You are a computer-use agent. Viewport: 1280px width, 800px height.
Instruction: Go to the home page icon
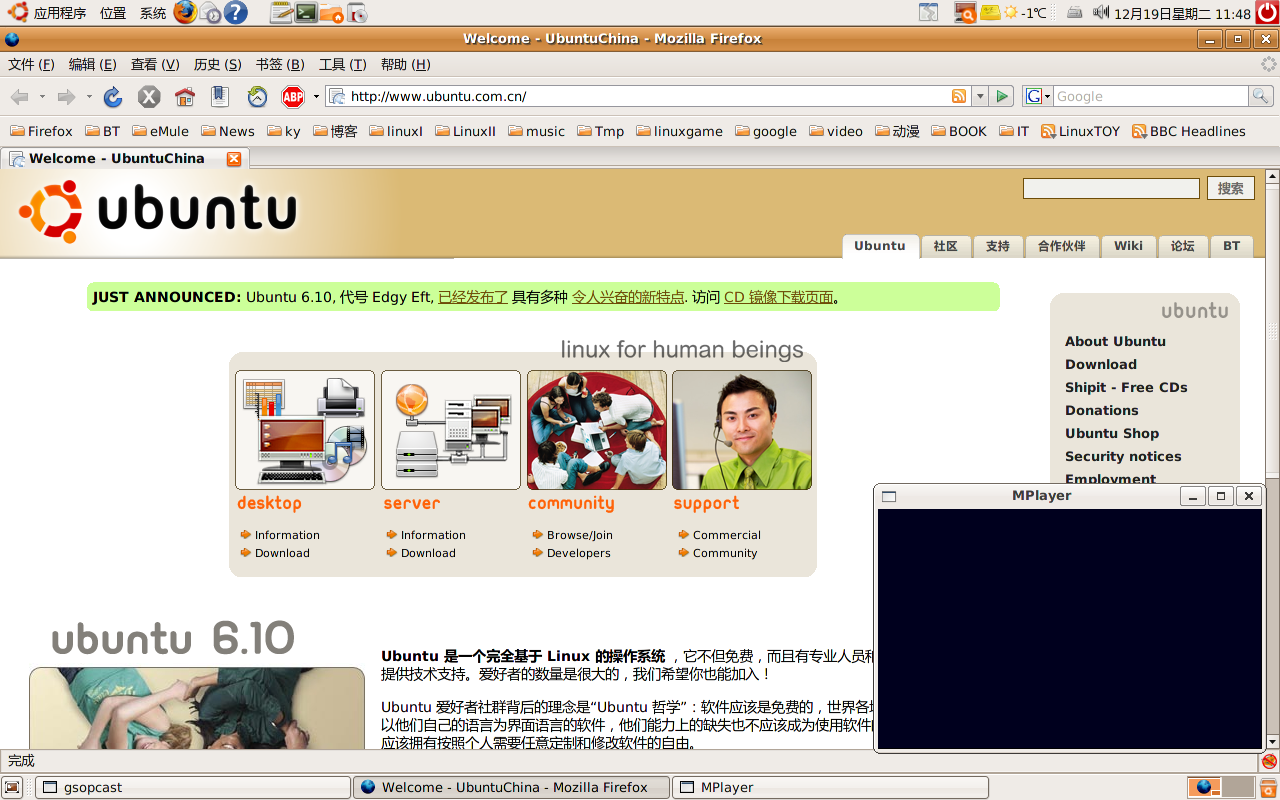[x=185, y=96]
